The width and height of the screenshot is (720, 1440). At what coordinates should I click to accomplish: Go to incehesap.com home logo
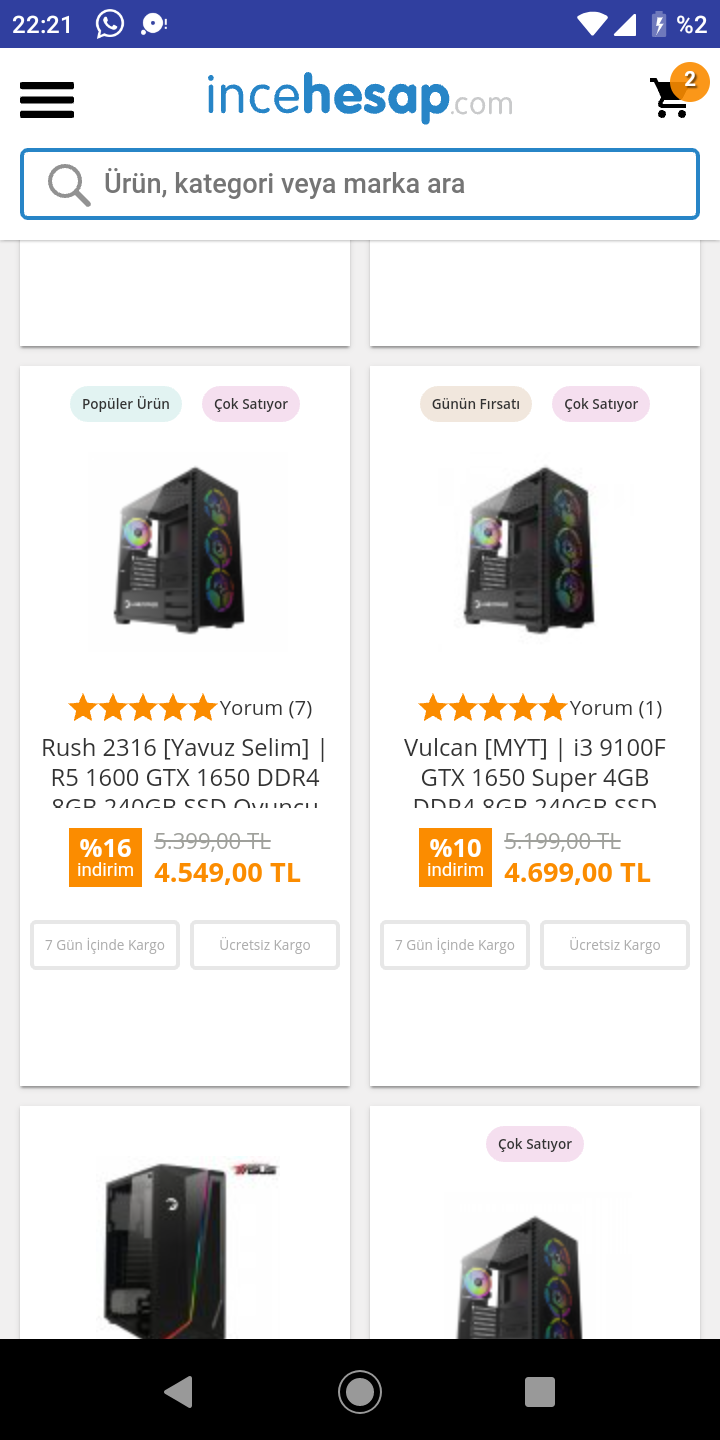pyautogui.click(x=360, y=98)
